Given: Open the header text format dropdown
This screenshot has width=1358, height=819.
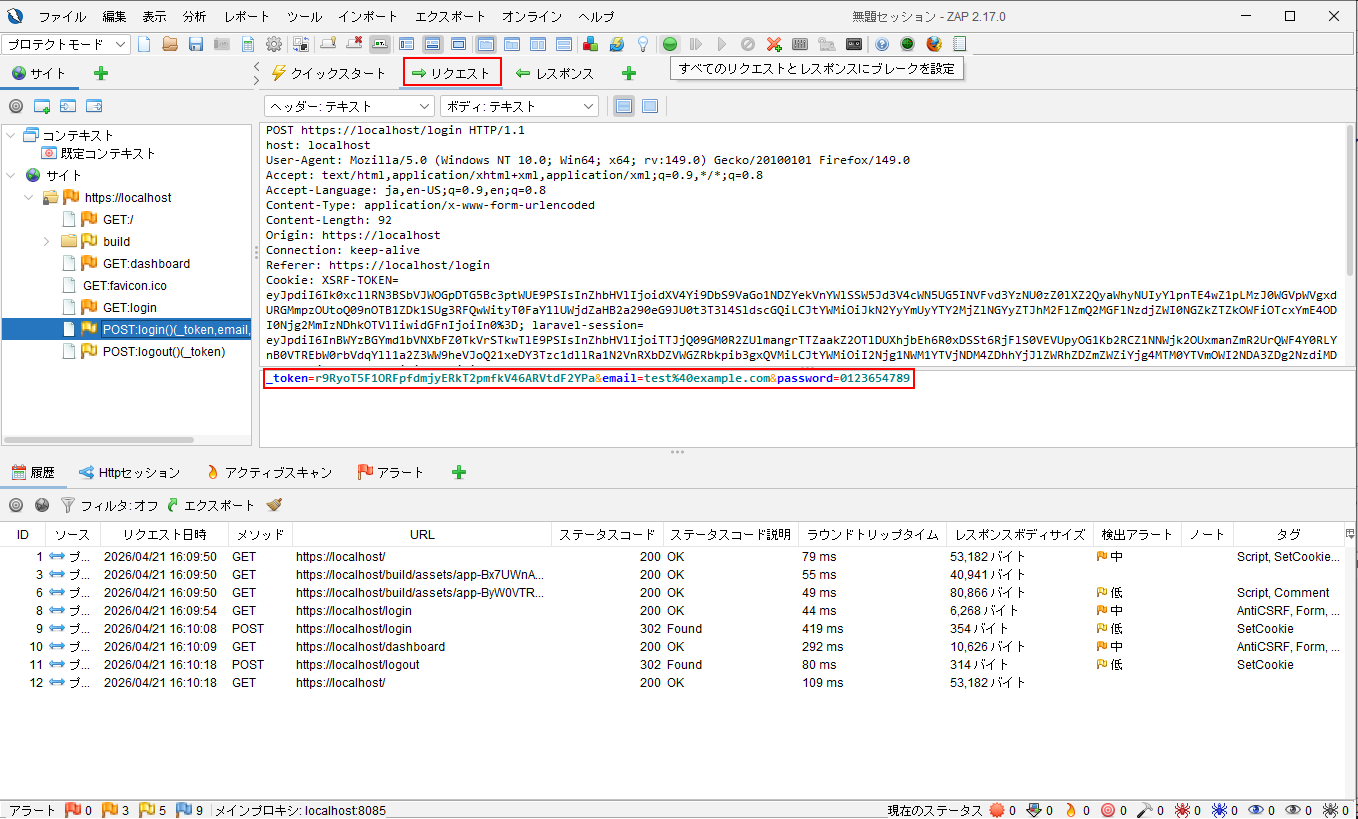Looking at the screenshot, I should pyautogui.click(x=349, y=106).
